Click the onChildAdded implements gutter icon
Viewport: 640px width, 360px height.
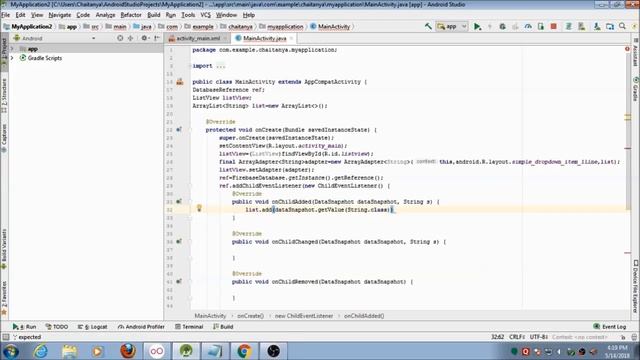click(179, 202)
